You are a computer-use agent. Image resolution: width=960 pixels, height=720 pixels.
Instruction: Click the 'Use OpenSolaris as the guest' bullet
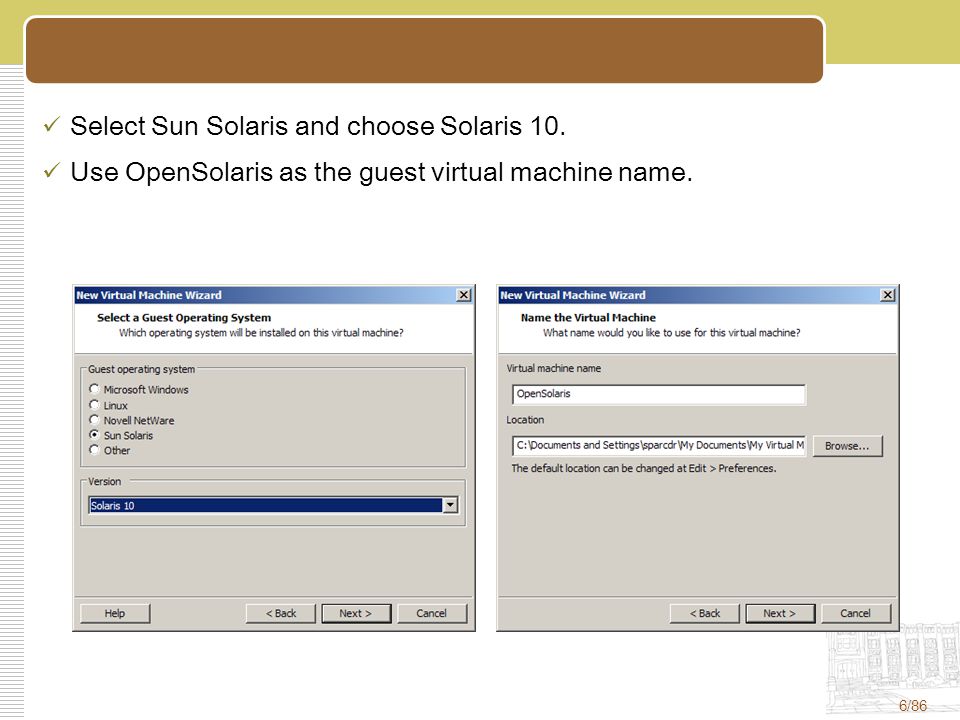(381, 172)
